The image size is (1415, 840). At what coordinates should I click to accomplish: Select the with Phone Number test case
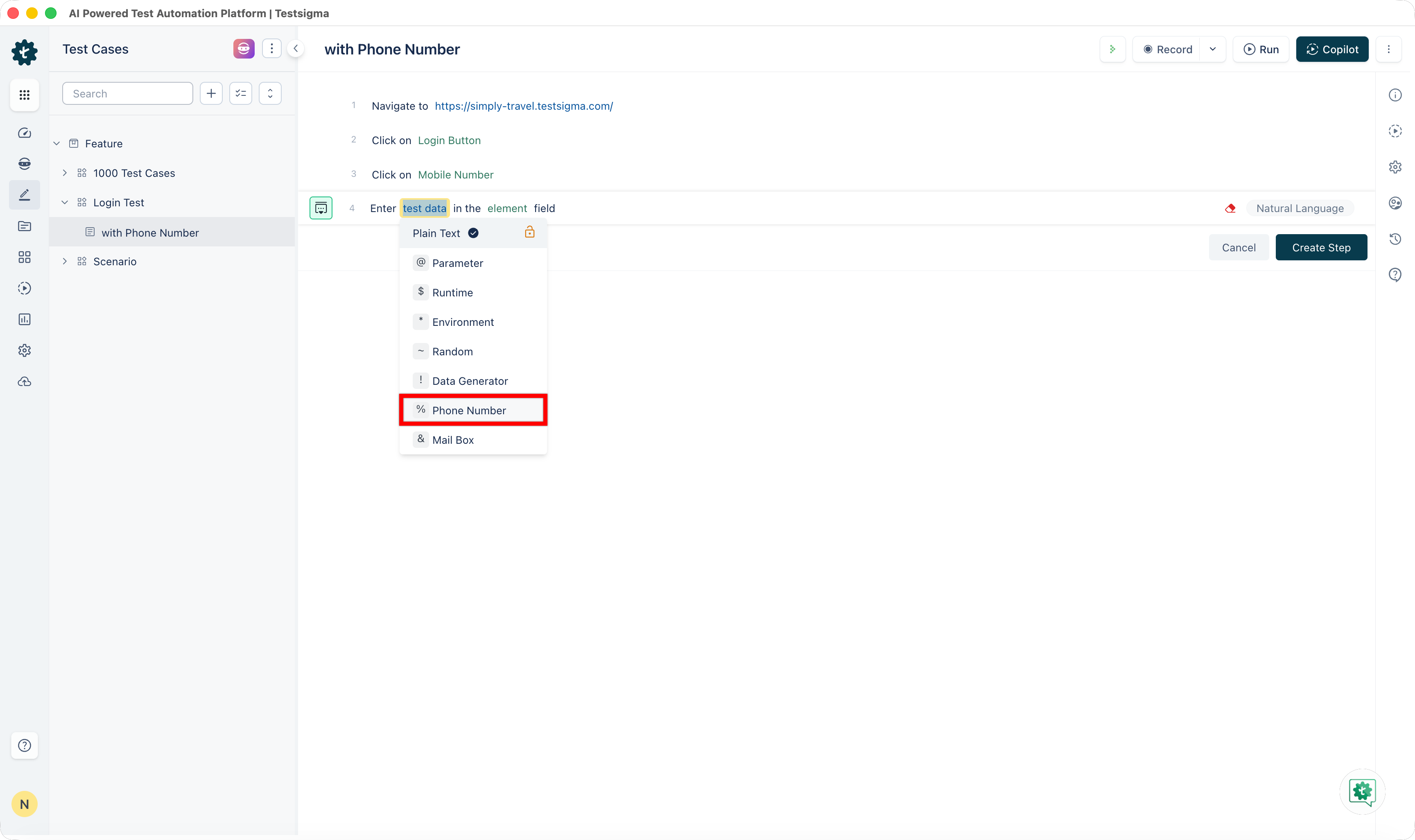click(x=172, y=233)
